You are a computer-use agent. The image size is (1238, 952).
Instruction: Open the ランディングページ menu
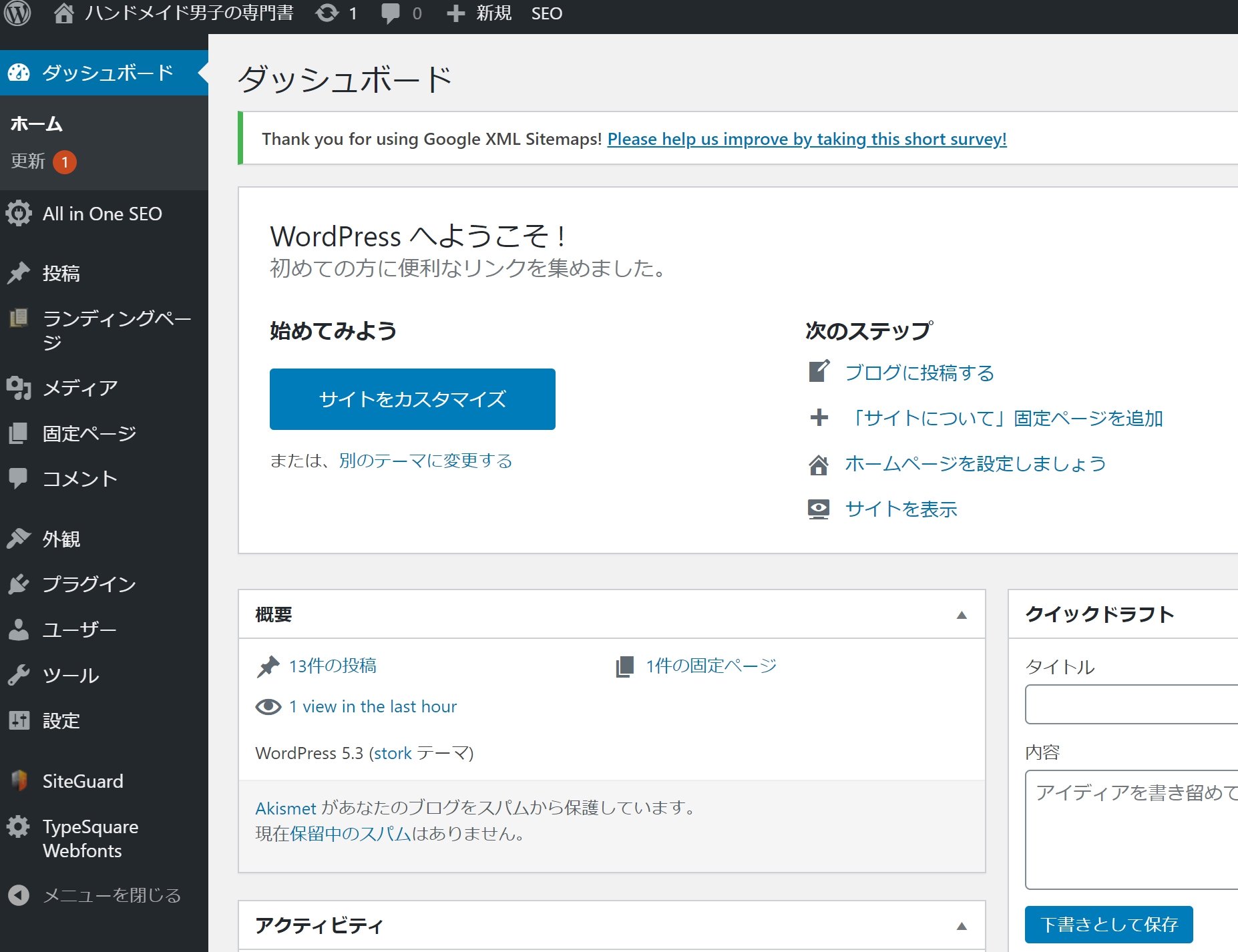(x=104, y=330)
